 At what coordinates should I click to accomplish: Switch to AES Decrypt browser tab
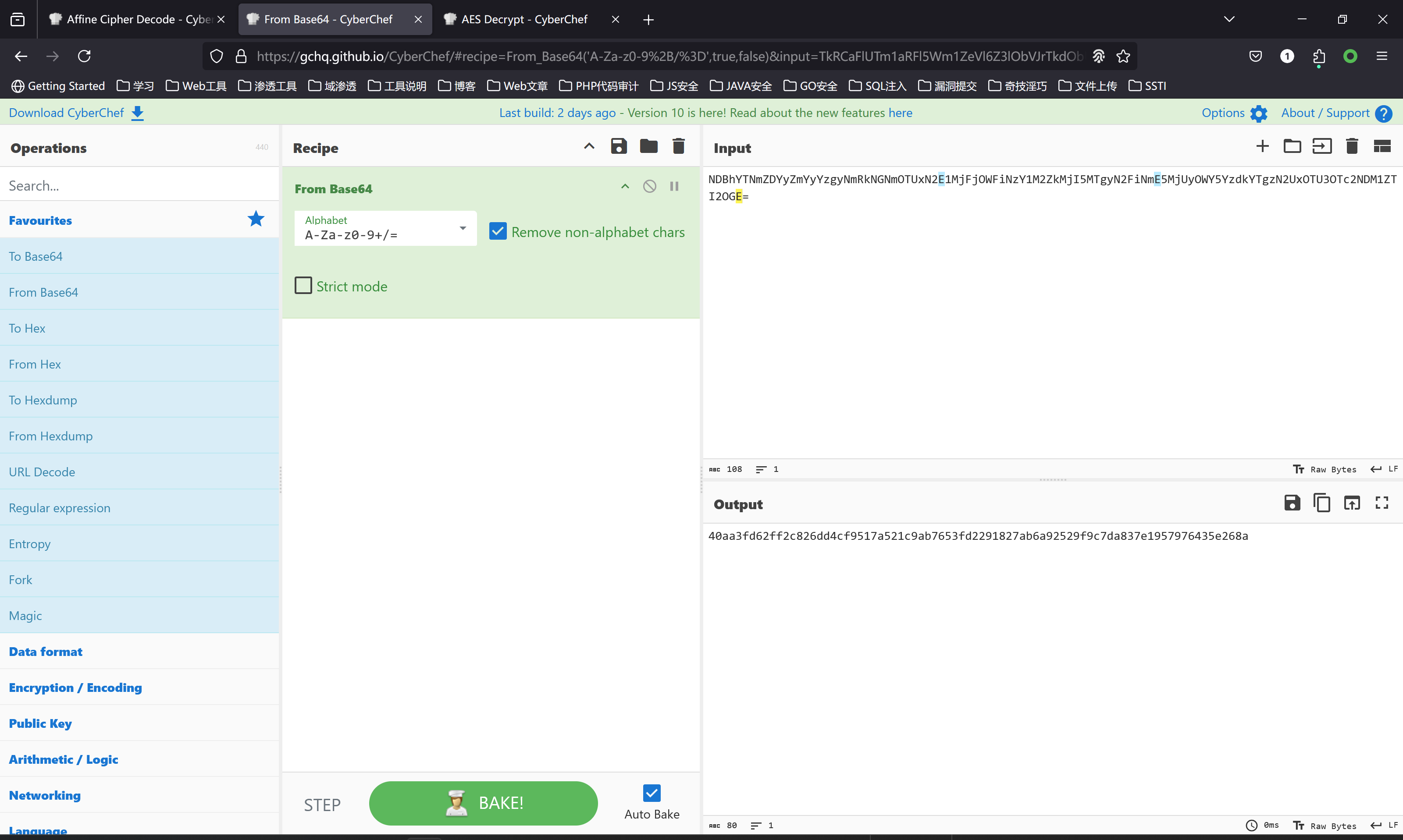point(524,19)
